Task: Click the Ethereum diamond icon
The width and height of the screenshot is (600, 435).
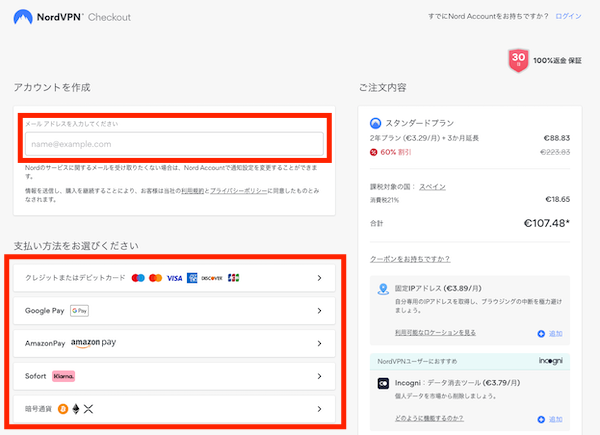Action: [x=76, y=409]
